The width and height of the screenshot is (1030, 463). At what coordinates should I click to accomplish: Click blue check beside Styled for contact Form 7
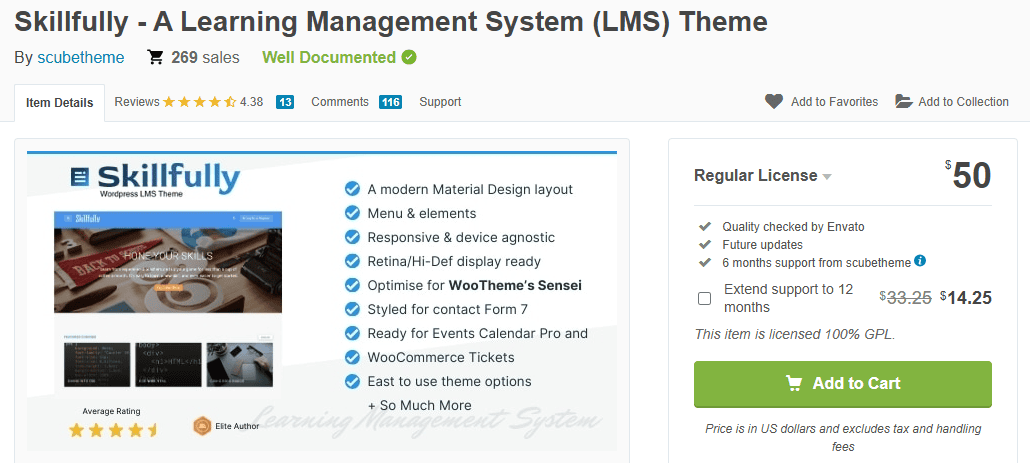click(x=352, y=309)
